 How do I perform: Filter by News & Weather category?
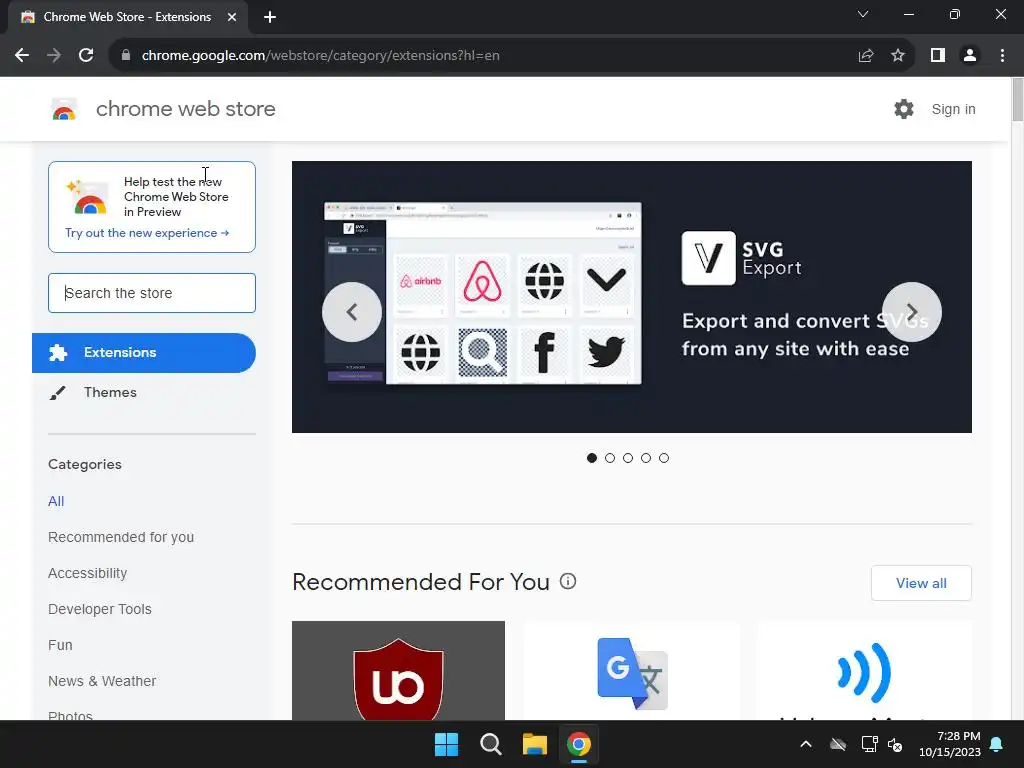(102, 681)
